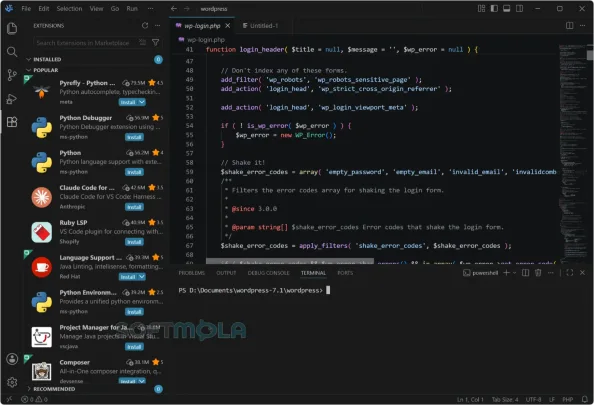
Task: Open the Run menu
Action: click(132, 8)
